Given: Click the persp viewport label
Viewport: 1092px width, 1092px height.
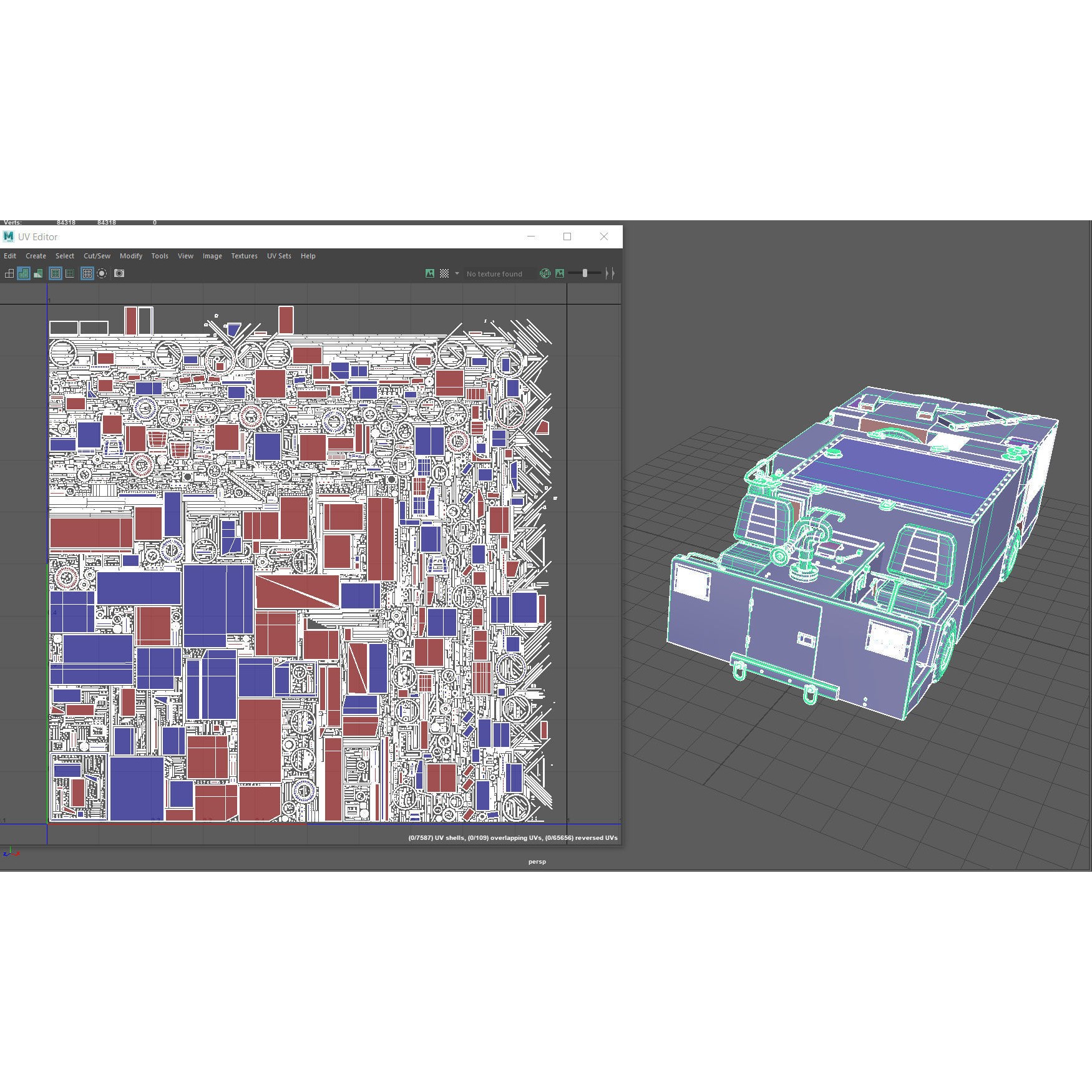Looking at the screenshot, I should 538,861.
